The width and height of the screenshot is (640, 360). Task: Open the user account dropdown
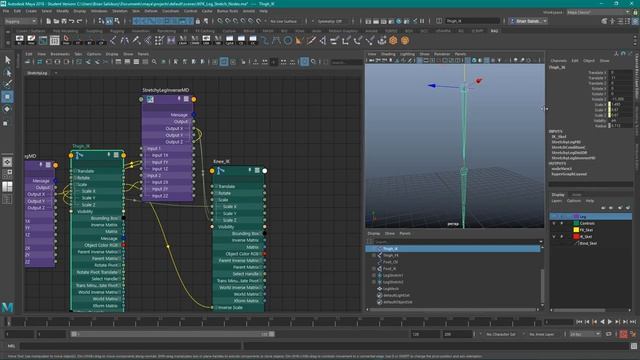pyautogui.click(x=529, y=21)
